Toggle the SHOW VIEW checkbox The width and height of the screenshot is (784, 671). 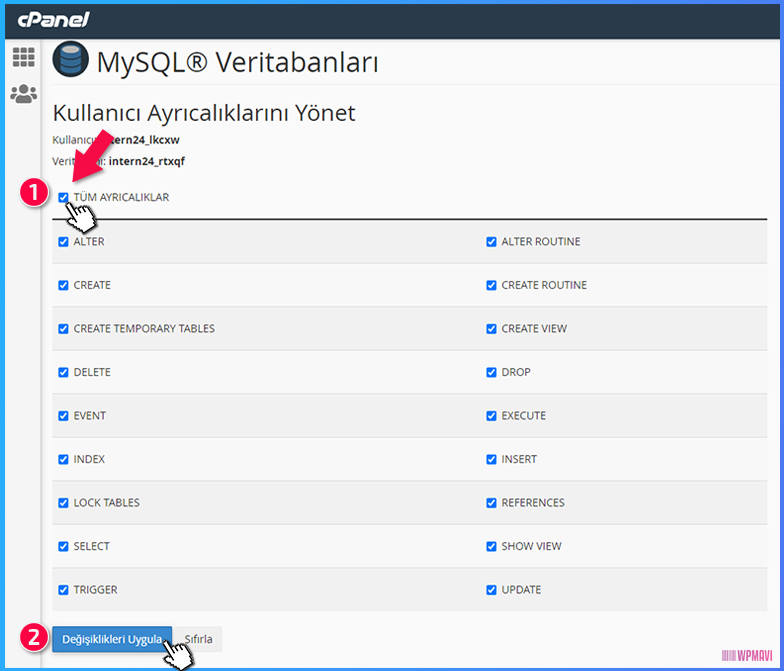(491, 546)
